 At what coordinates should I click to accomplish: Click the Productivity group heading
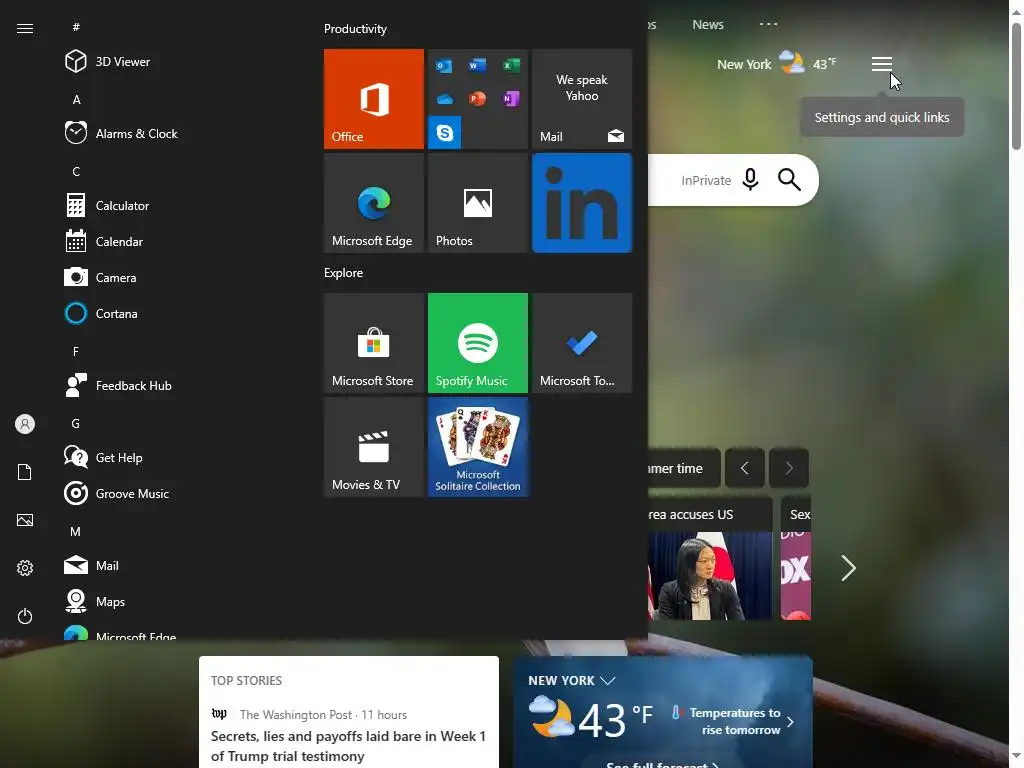point(355,29)
